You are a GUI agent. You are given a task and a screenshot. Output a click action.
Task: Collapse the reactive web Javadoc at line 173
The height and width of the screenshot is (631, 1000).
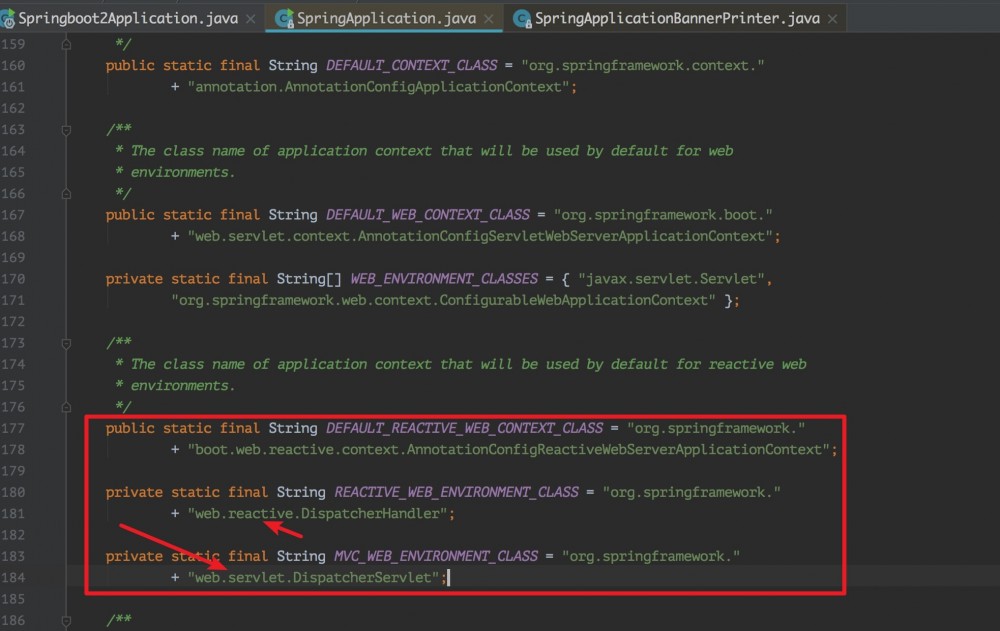(x=65, y=342)
